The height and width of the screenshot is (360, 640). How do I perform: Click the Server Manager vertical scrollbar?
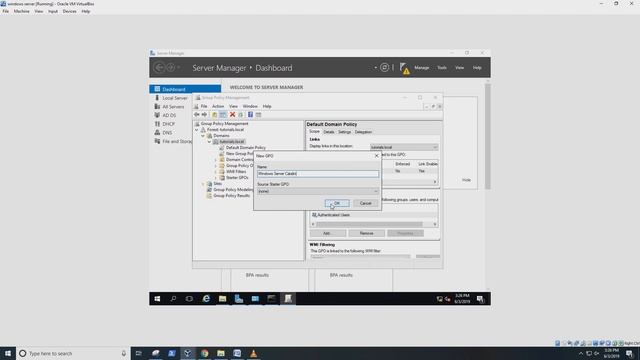point(487,137)
